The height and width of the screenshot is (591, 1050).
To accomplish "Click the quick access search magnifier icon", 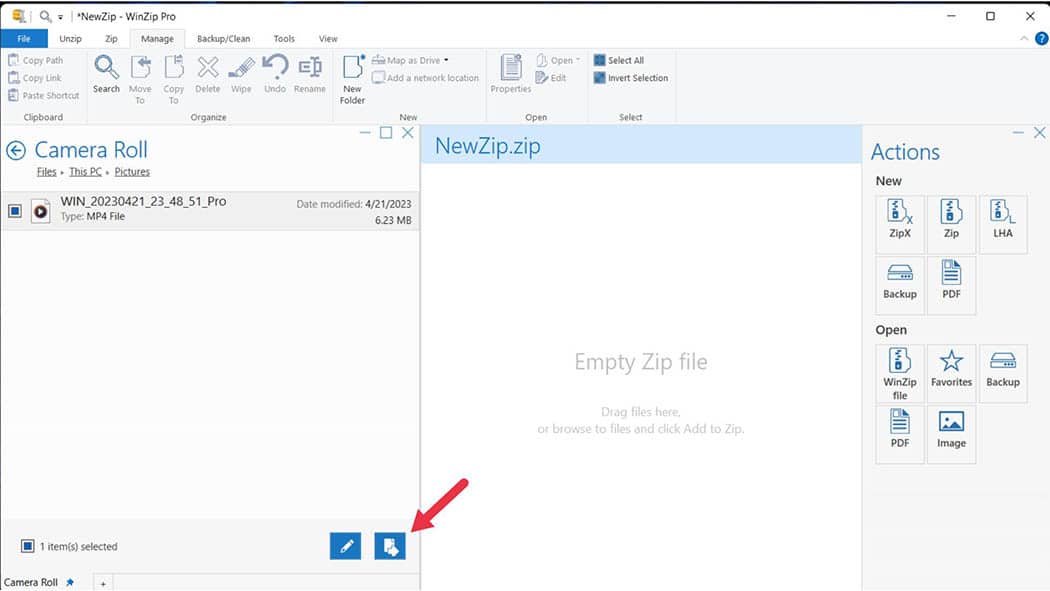I will point(45,16).
